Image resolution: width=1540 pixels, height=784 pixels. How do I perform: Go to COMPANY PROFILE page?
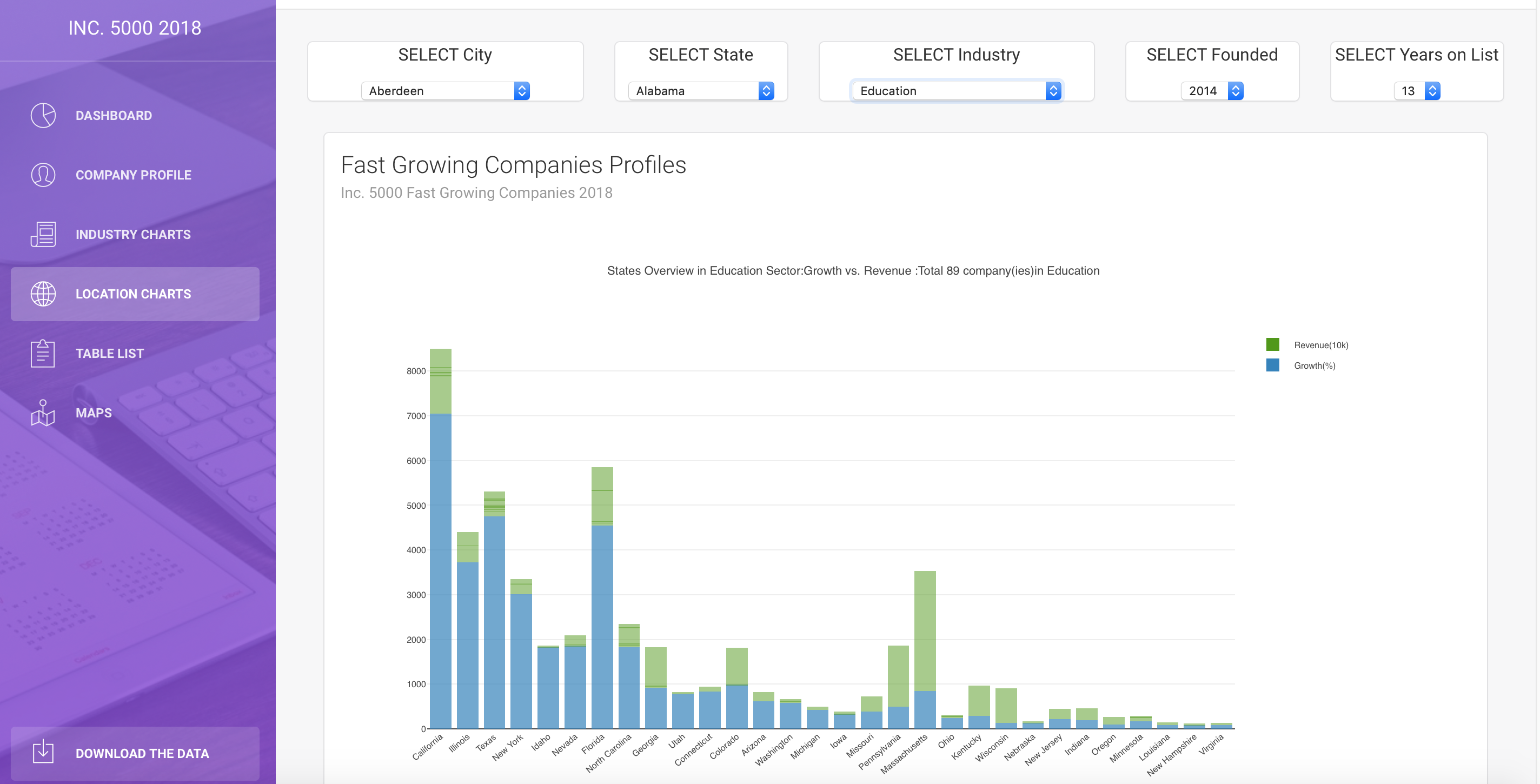point(135,175)
